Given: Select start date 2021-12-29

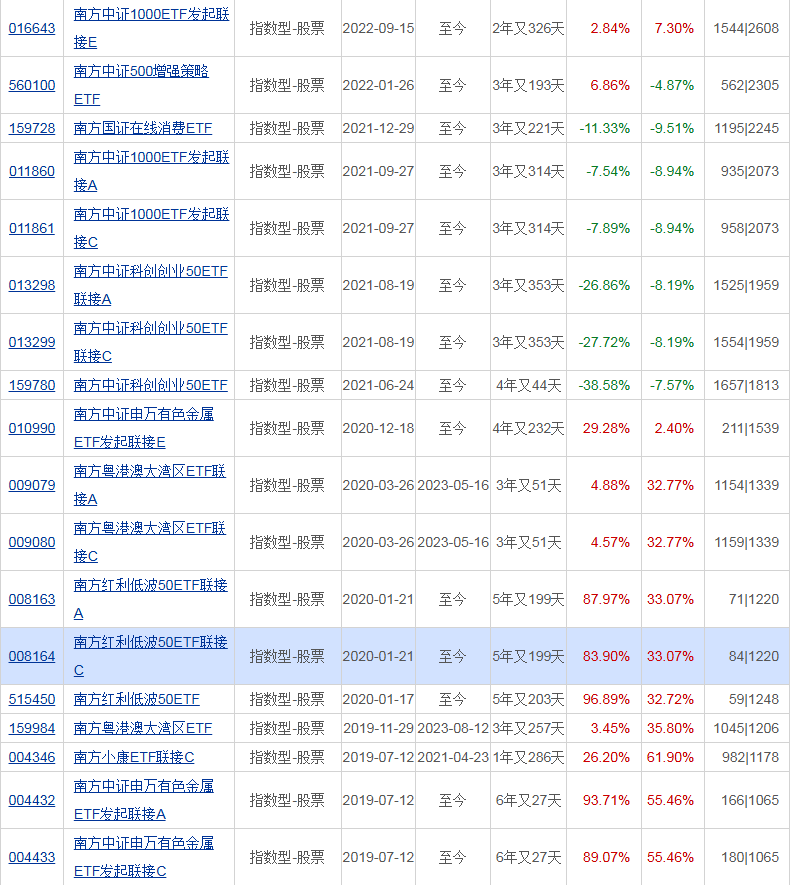Looking at the screenshot, I should 378,128.
